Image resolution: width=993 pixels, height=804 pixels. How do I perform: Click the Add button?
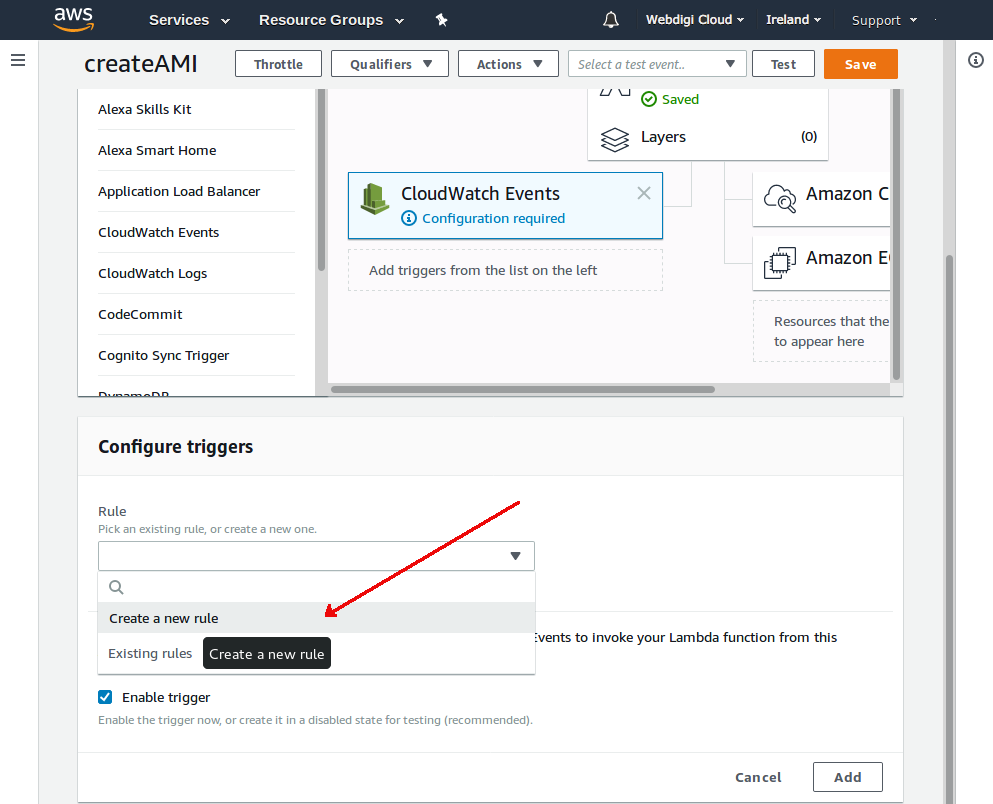847,777
